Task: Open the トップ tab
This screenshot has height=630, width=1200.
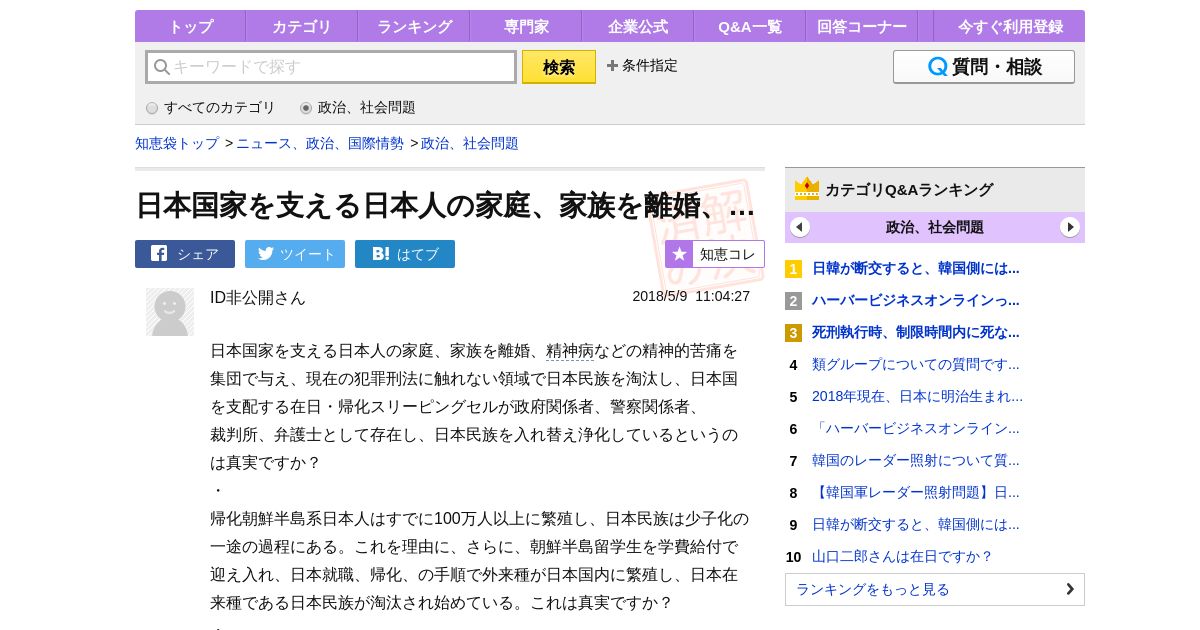Action: (190, 26)
